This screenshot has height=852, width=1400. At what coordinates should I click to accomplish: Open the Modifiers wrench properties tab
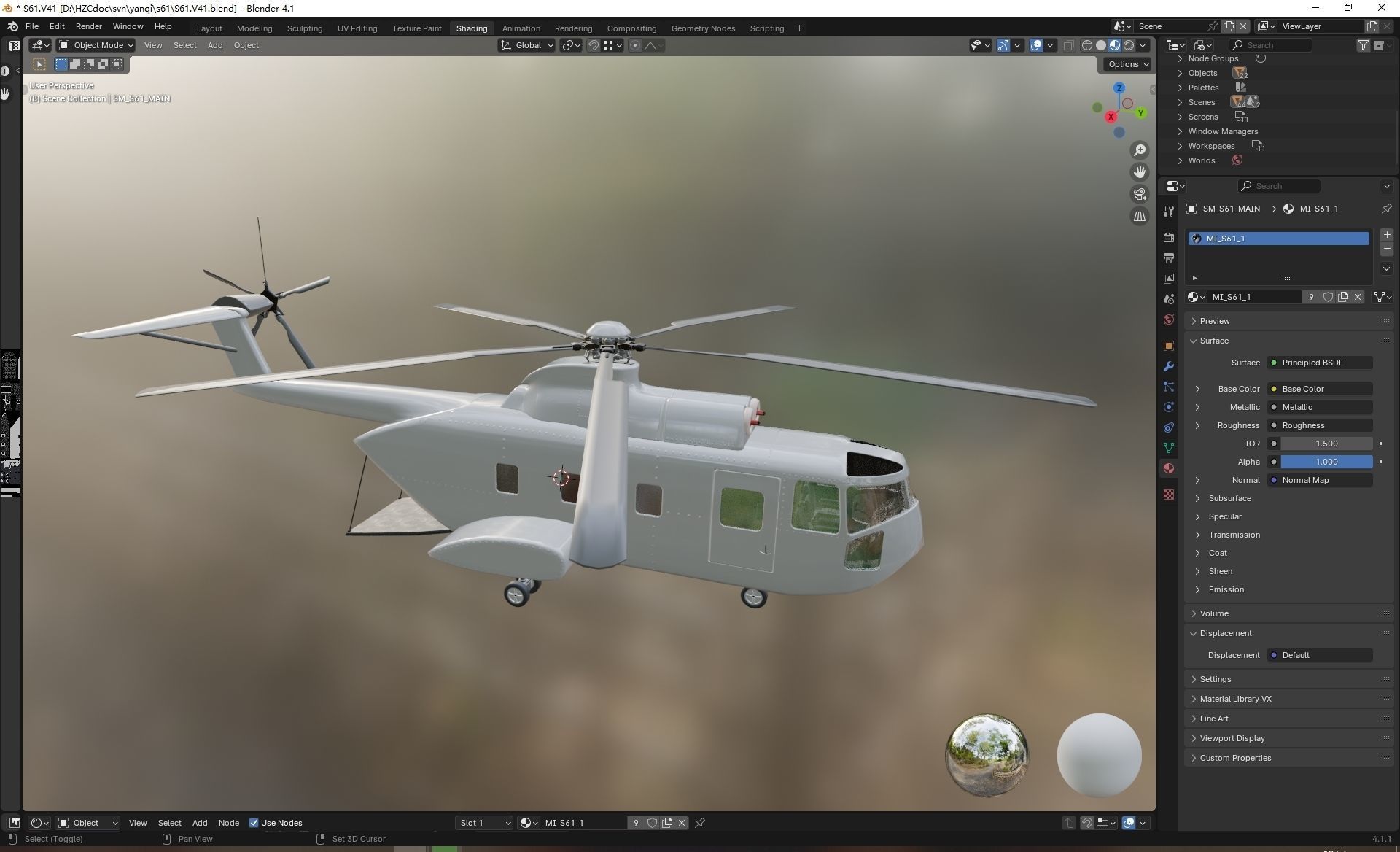coord(1169,366)
